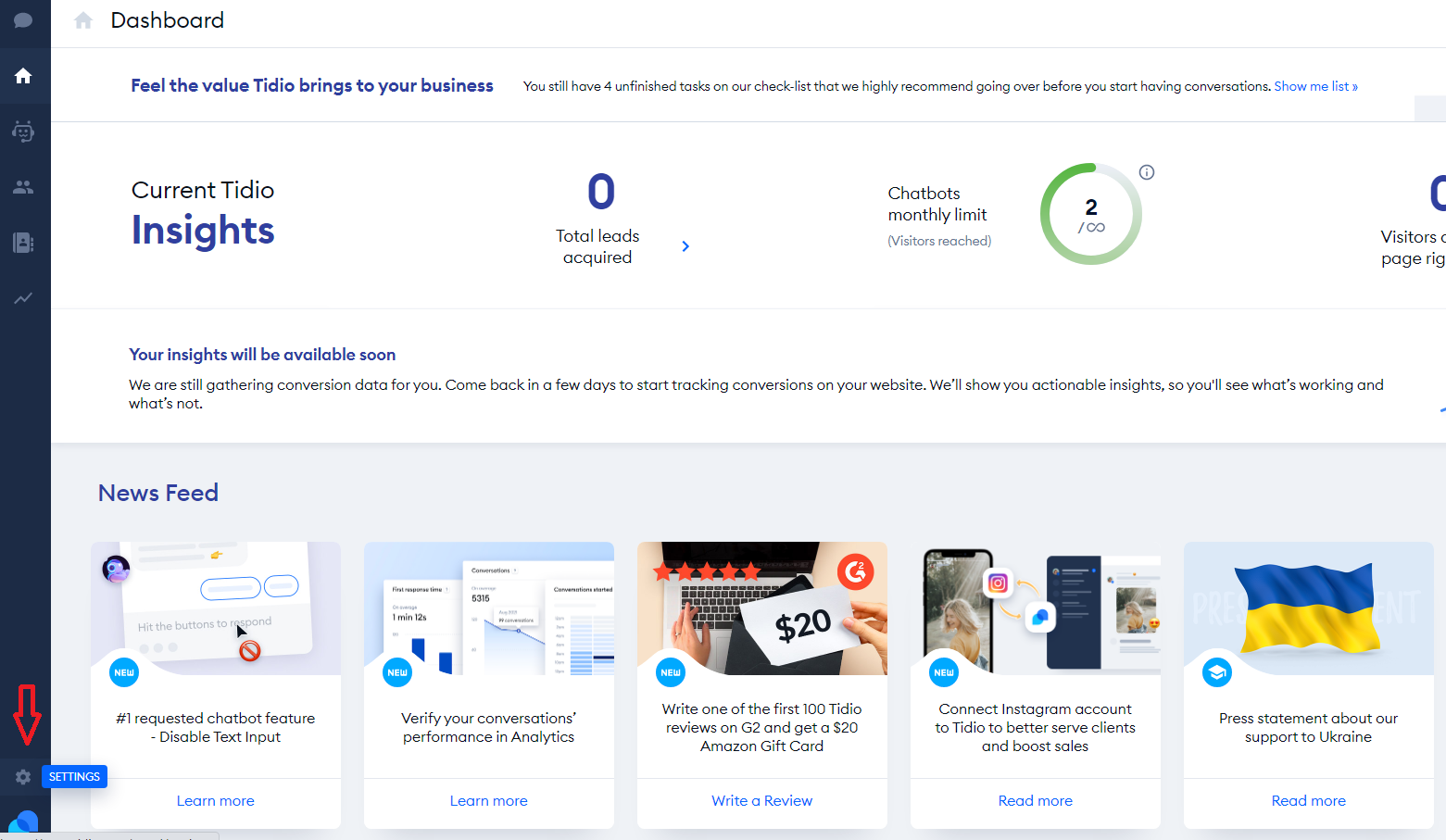Click the home icon in sidebar
The image size is (1446, 840).
point(23,76)
